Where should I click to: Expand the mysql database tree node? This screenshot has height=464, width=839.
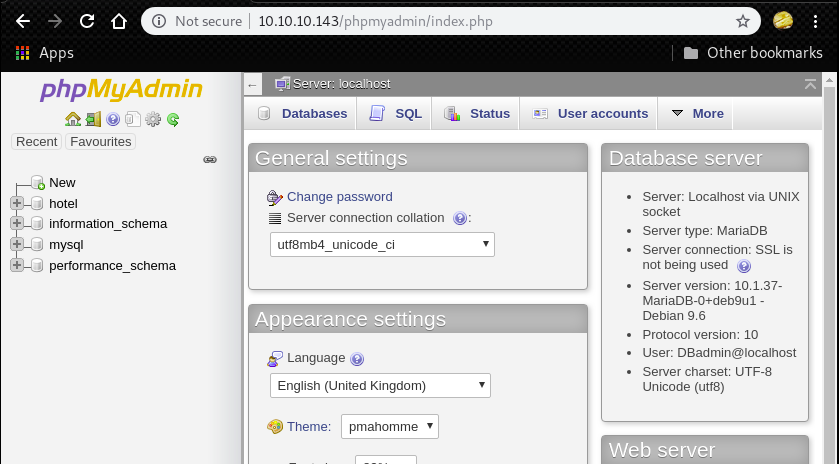click(17, 244)
